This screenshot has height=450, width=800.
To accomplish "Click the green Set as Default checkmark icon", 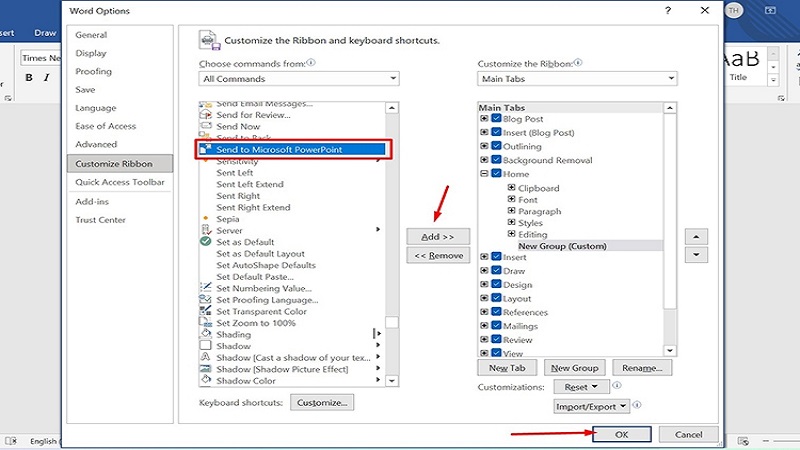I will coord(206,241).
